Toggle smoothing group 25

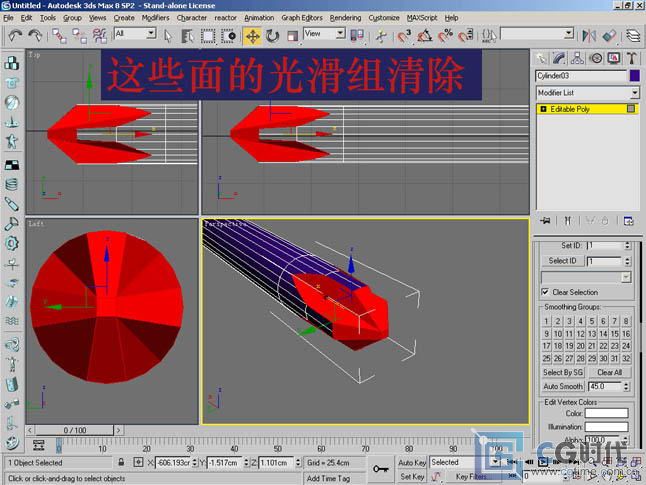click(x=546, y=358)
